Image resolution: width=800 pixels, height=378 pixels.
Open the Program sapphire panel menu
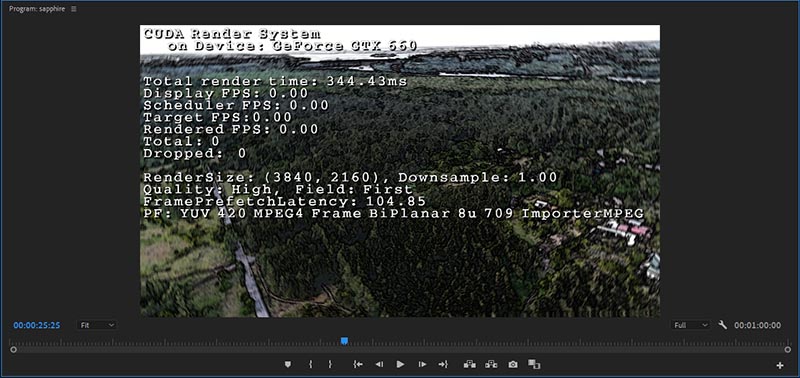74,9
